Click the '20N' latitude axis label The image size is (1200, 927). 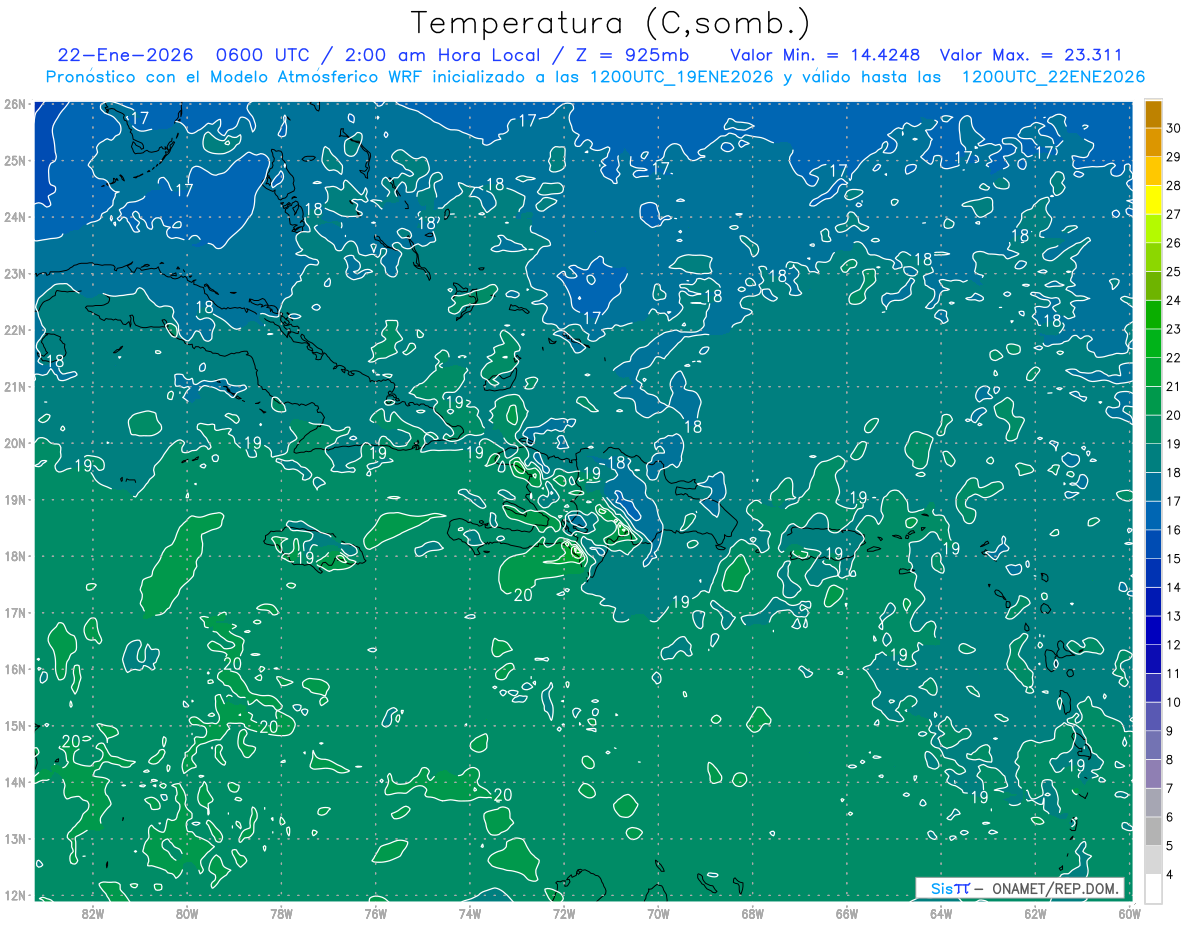(14, 443)
